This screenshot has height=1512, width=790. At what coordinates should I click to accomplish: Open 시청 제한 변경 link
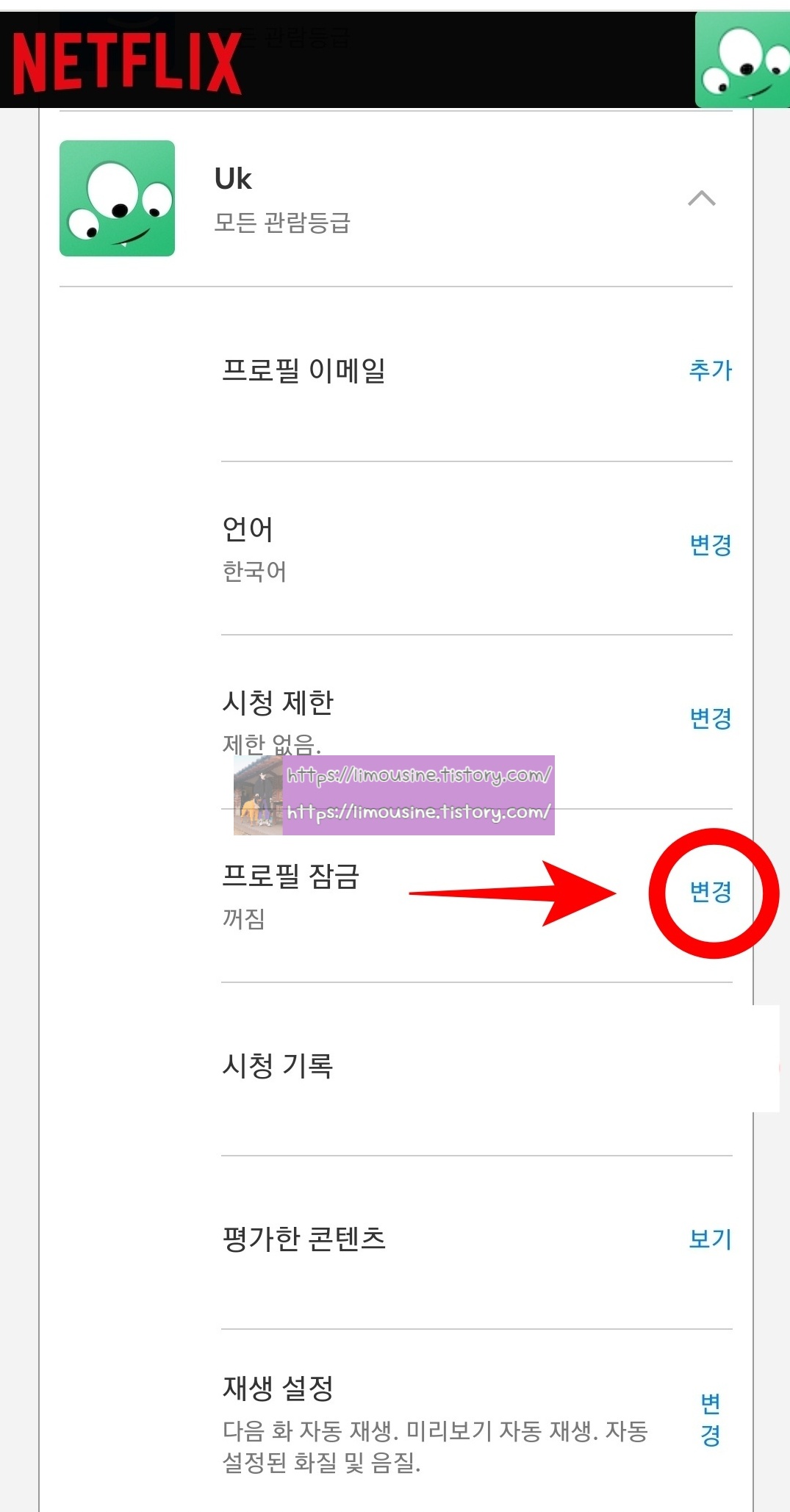(x=710, y=718)
